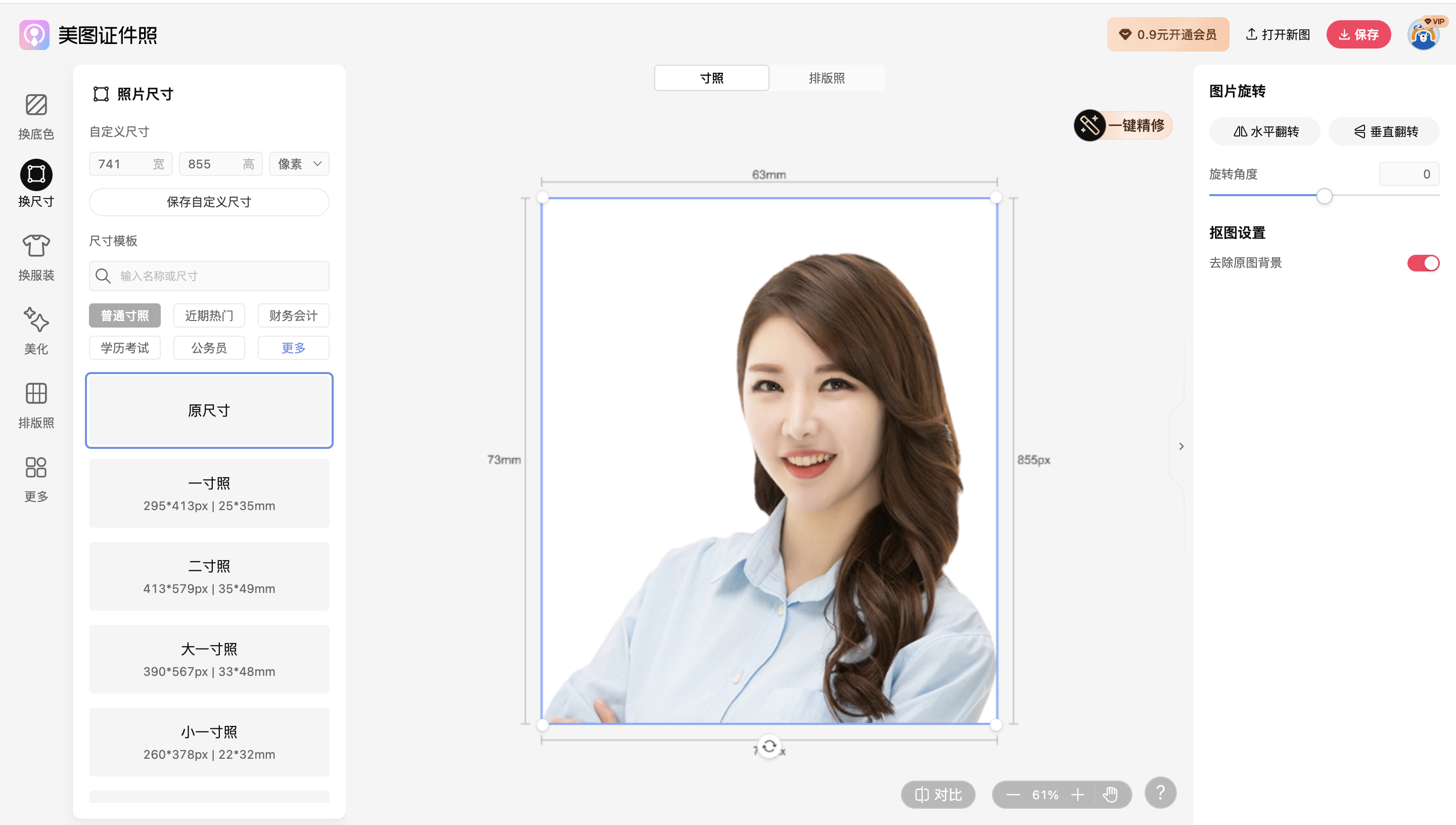
Task: Open the 换底色 background color tool
Action: point(36,105)
